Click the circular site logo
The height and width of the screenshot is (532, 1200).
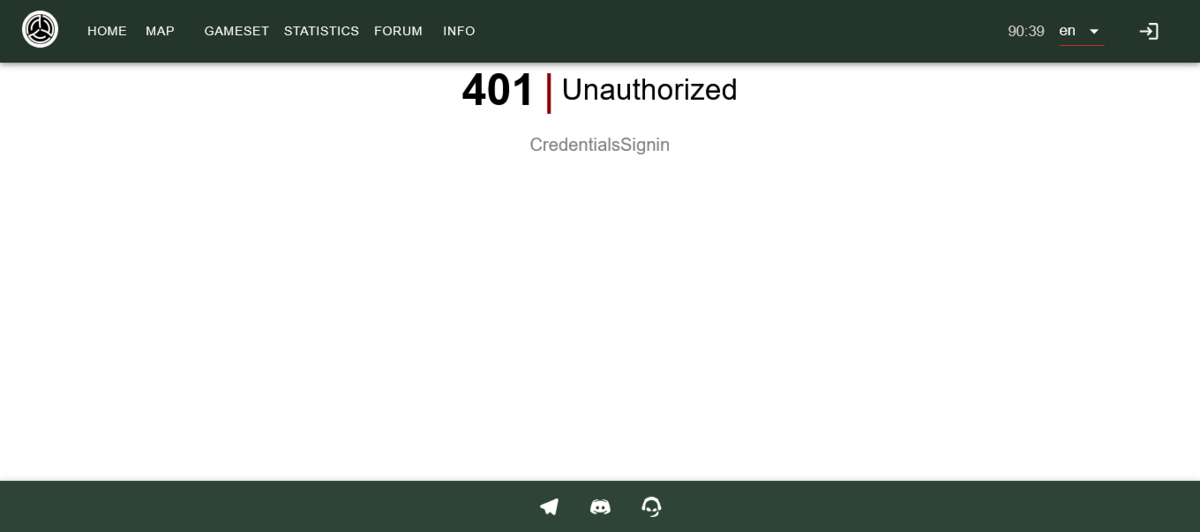click(40, 30)
